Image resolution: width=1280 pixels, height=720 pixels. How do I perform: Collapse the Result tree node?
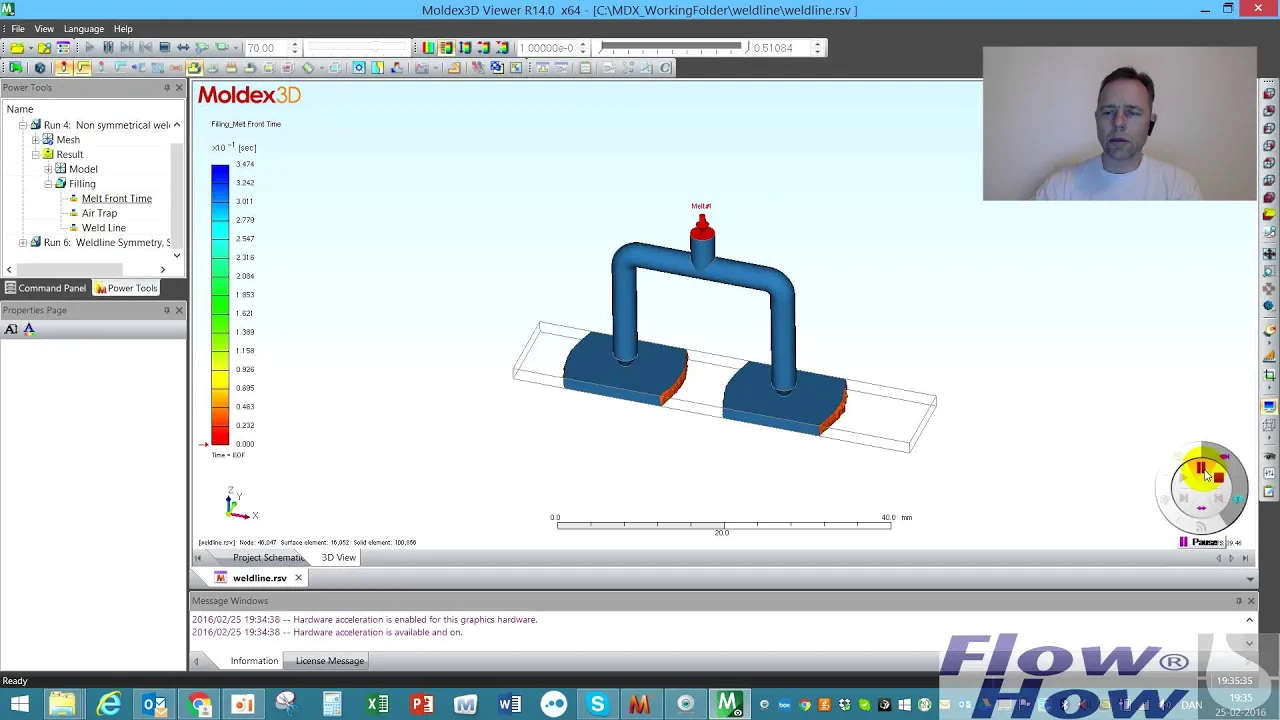(x=36, y=154)
